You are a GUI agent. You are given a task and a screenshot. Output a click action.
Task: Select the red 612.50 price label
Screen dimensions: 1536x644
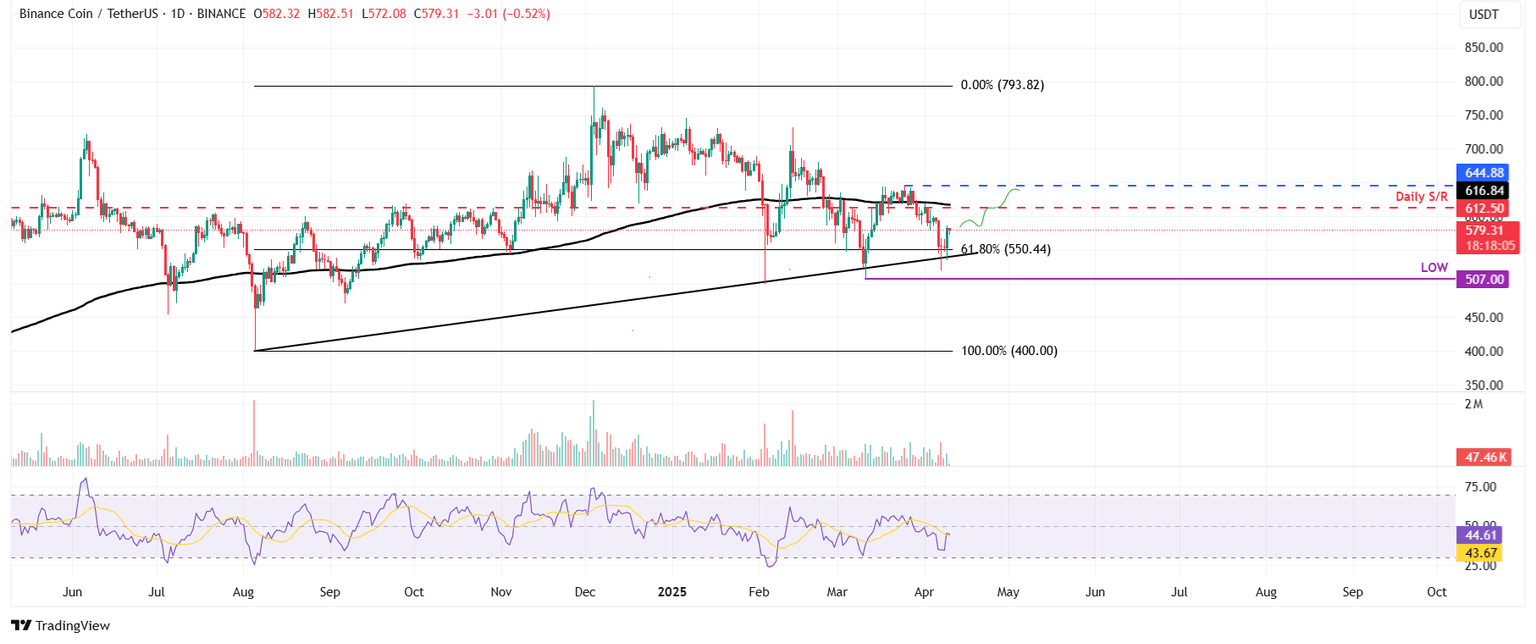click(x=1483, y=207)
